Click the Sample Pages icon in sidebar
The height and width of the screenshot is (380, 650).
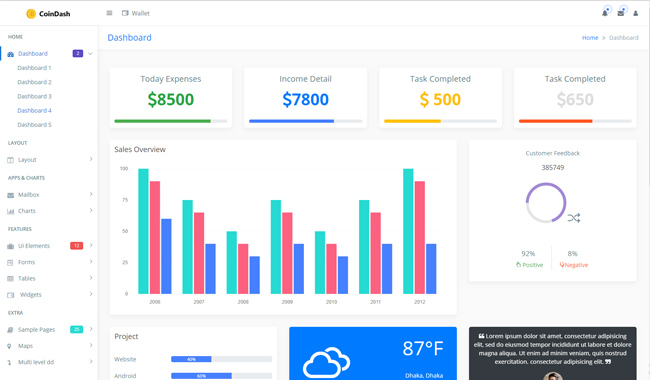(10, 330)
